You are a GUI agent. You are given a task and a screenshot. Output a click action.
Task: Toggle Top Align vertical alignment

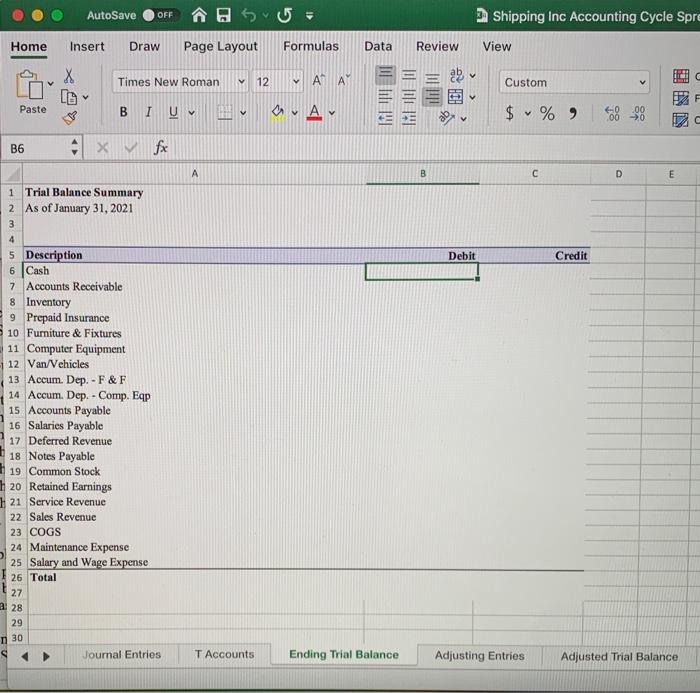click(x=385, y=74)
